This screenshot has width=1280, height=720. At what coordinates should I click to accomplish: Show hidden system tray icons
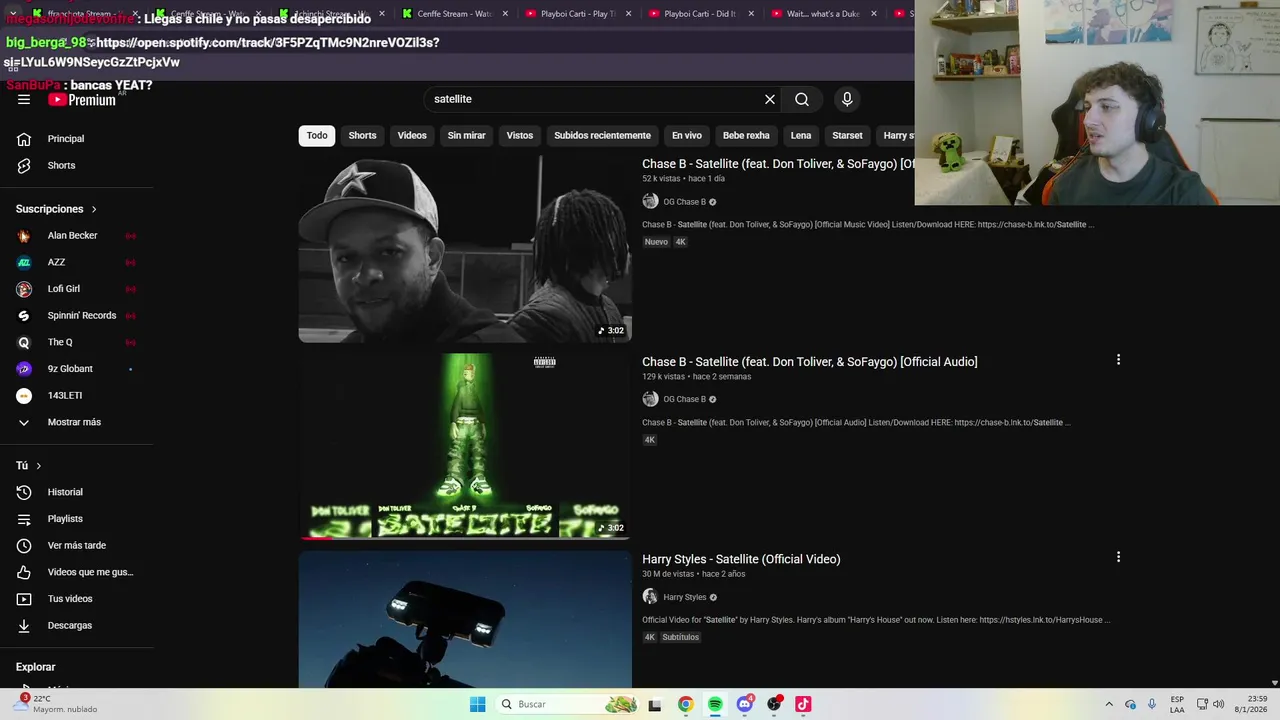[x=1109, y=704]
